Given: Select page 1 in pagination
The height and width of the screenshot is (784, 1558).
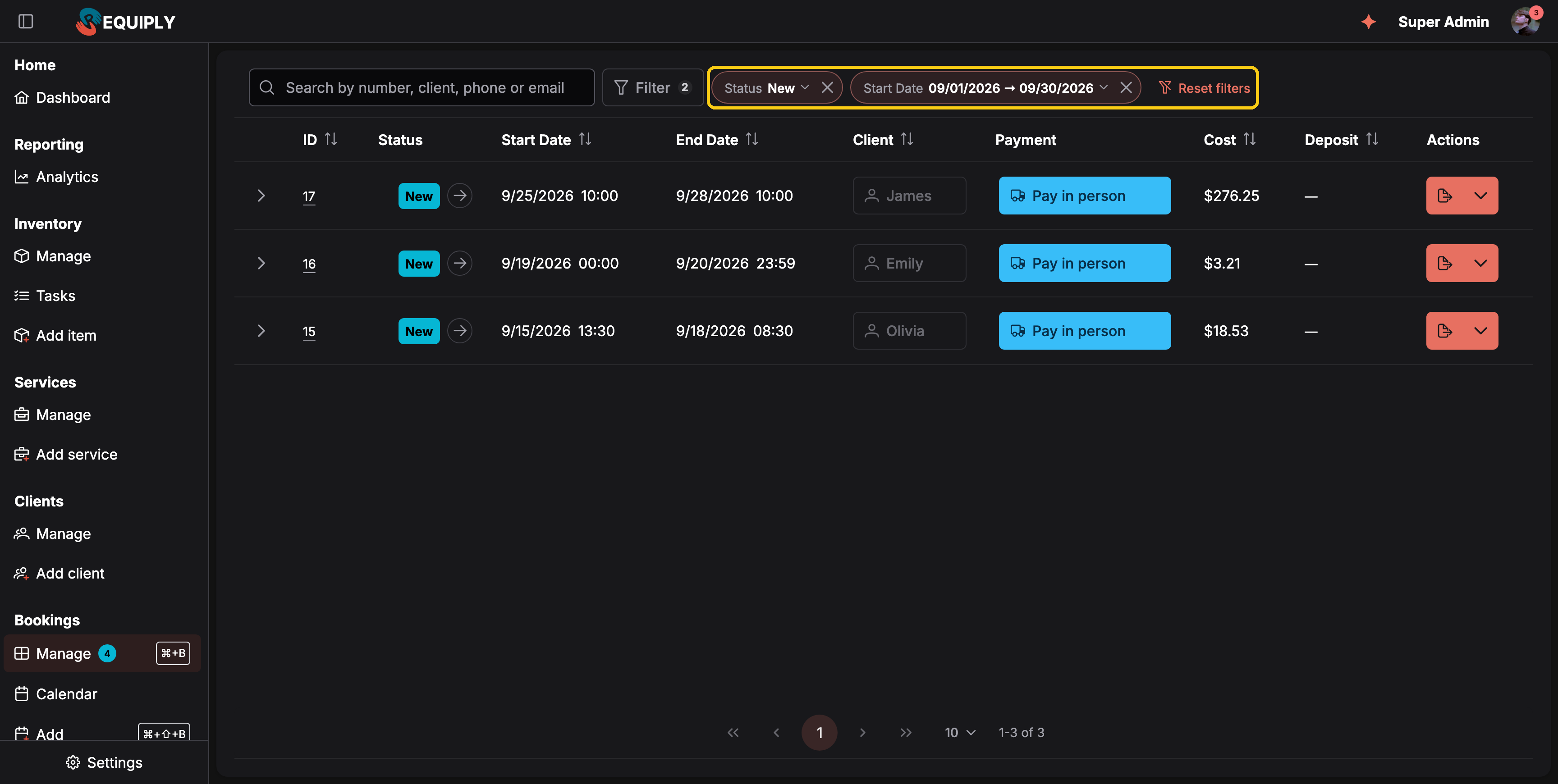Looking at the screenshot, I should (820, 733).
